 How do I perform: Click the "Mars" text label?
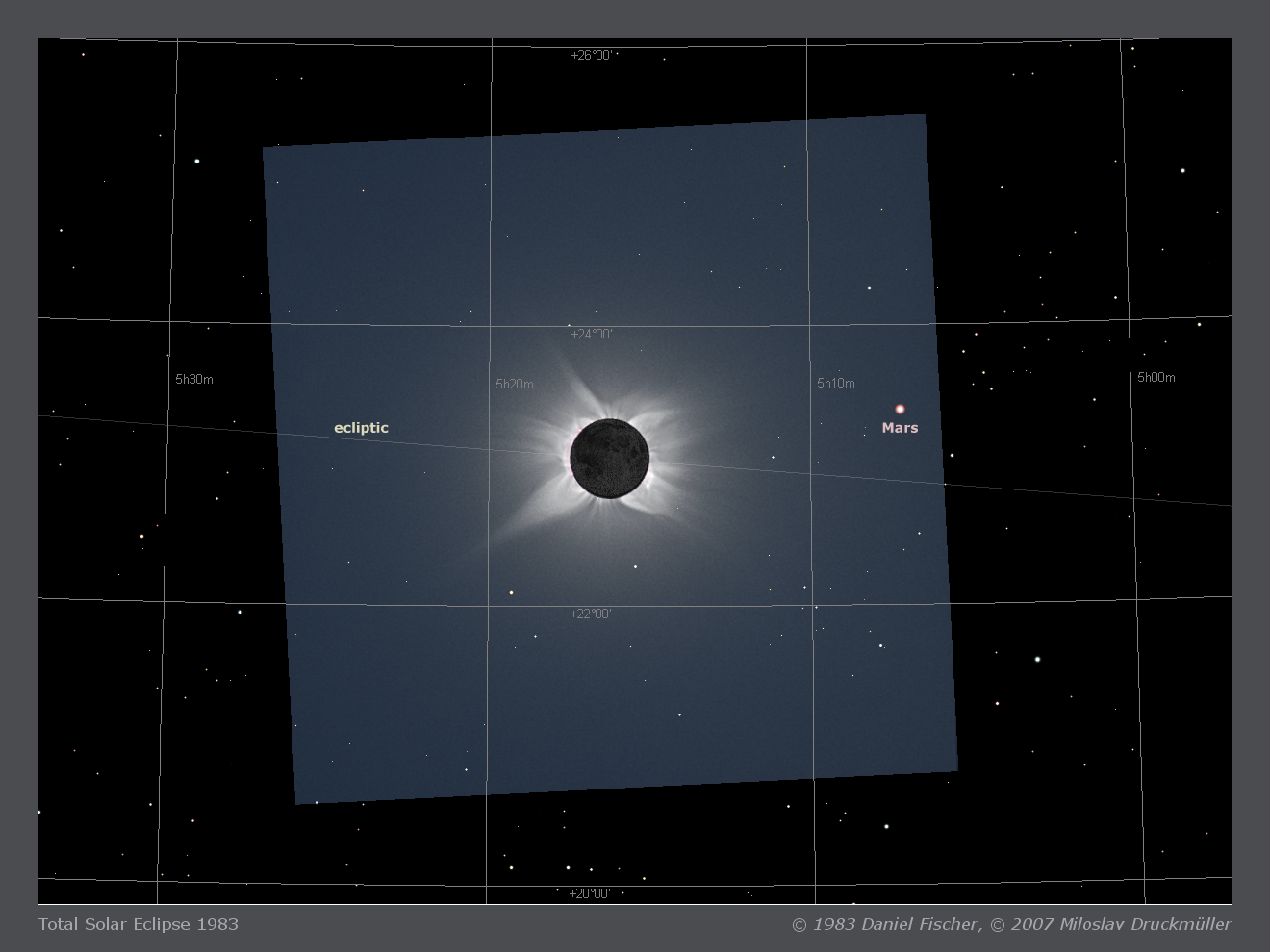(x=900, y=428)
